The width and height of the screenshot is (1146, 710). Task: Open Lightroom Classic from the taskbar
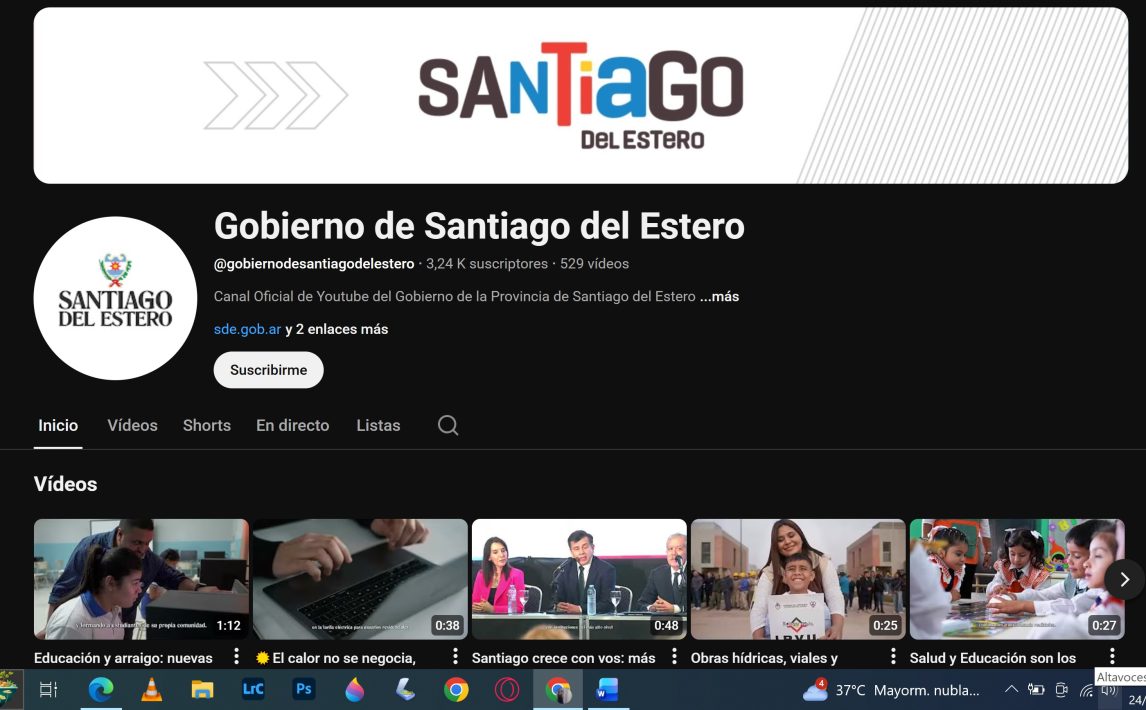coord(253,690)
